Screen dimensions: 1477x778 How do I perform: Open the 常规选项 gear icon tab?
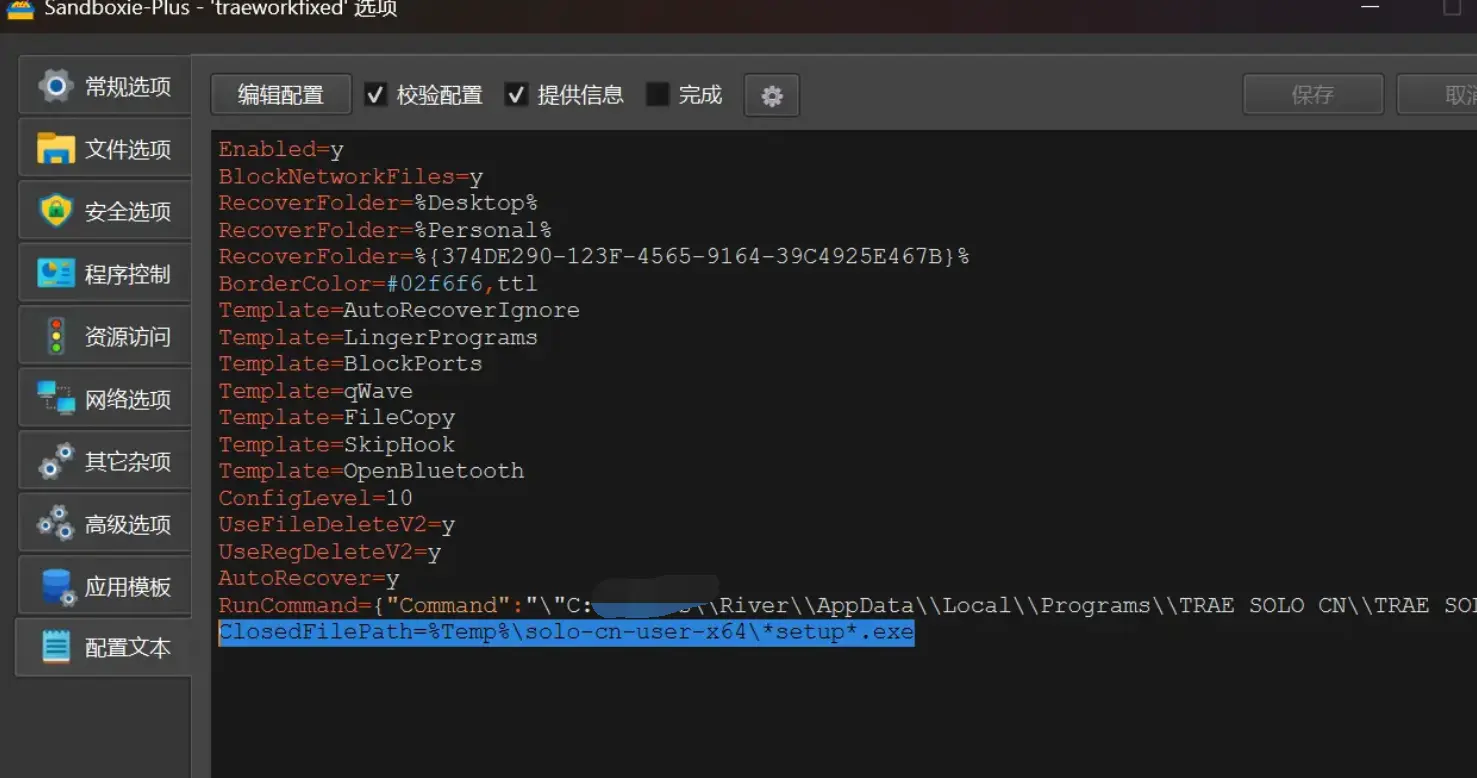[x=56, y=86]
